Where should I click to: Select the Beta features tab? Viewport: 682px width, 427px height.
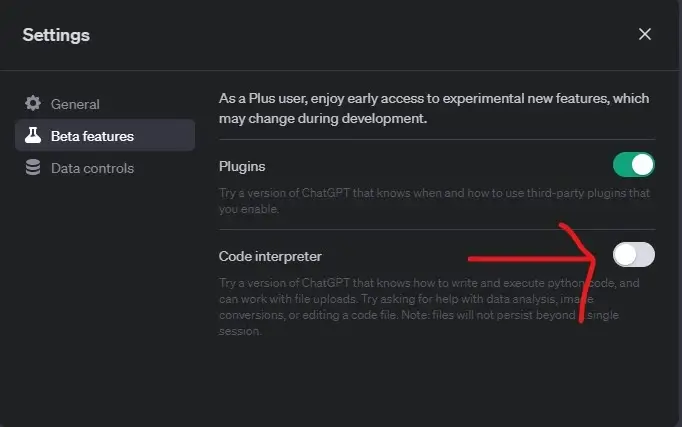tap(92, 136)
